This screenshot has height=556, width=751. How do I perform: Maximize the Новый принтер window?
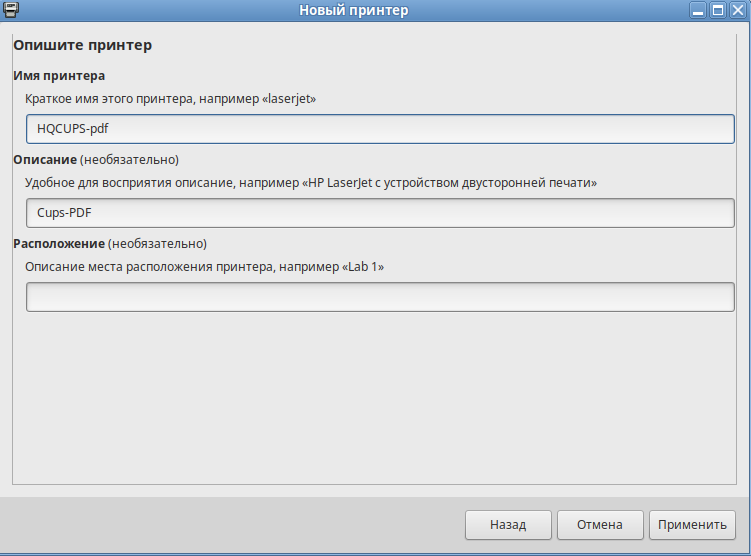coord(718,10)
